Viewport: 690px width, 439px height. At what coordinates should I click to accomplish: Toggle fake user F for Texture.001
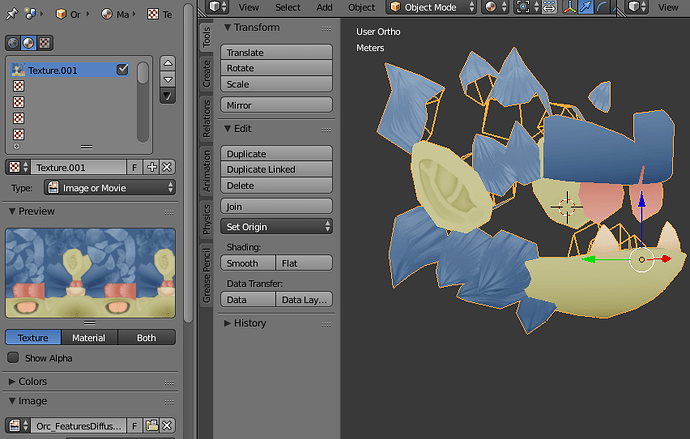[135, 167]
